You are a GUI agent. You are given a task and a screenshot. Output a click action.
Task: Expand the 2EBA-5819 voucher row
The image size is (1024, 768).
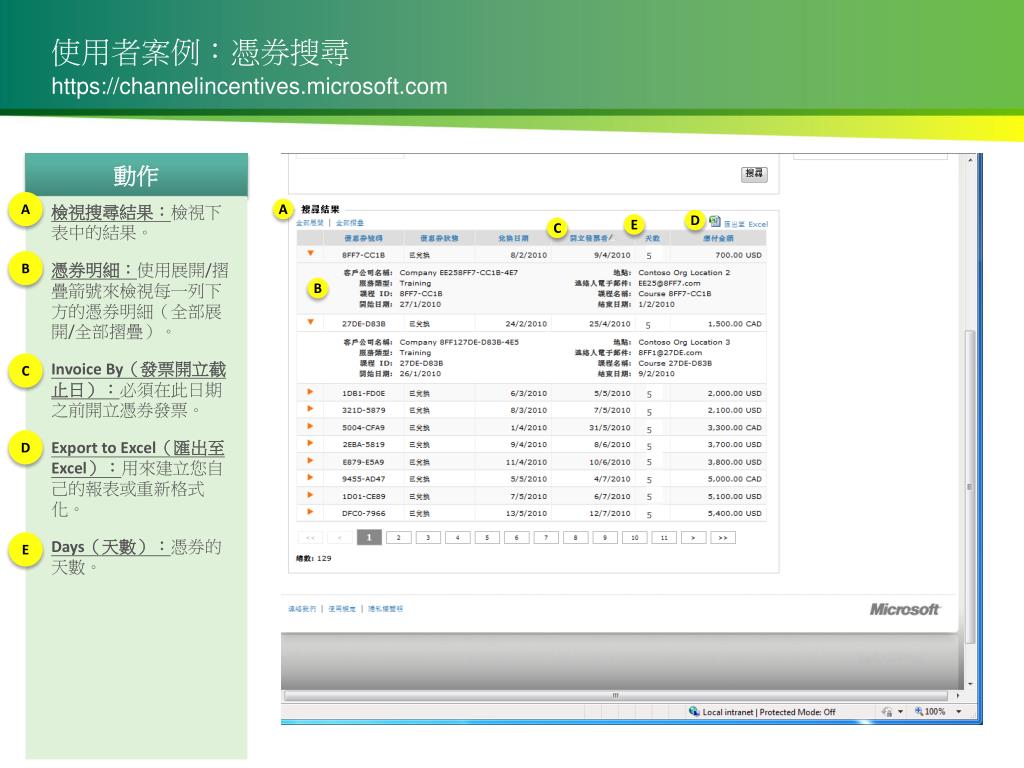(x=310, y=443)
